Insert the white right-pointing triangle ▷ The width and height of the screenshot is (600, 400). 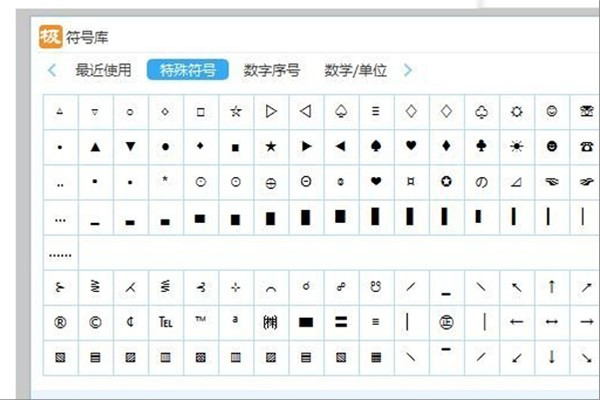tap(271, 112)
